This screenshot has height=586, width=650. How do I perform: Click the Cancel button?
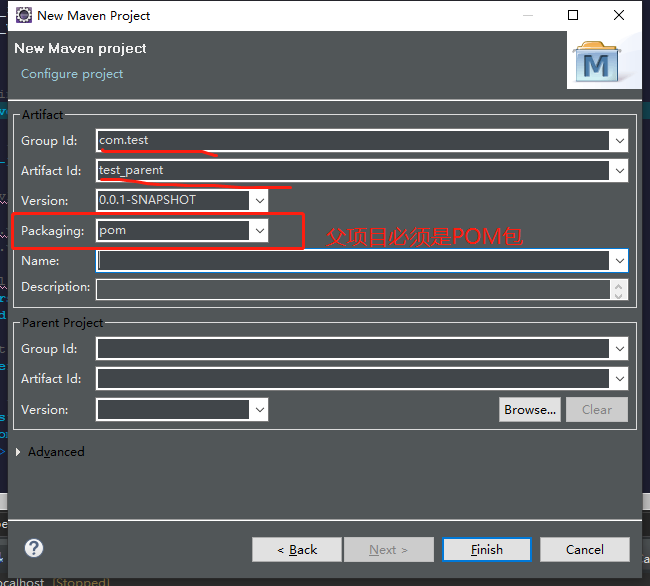click(585, 550)
